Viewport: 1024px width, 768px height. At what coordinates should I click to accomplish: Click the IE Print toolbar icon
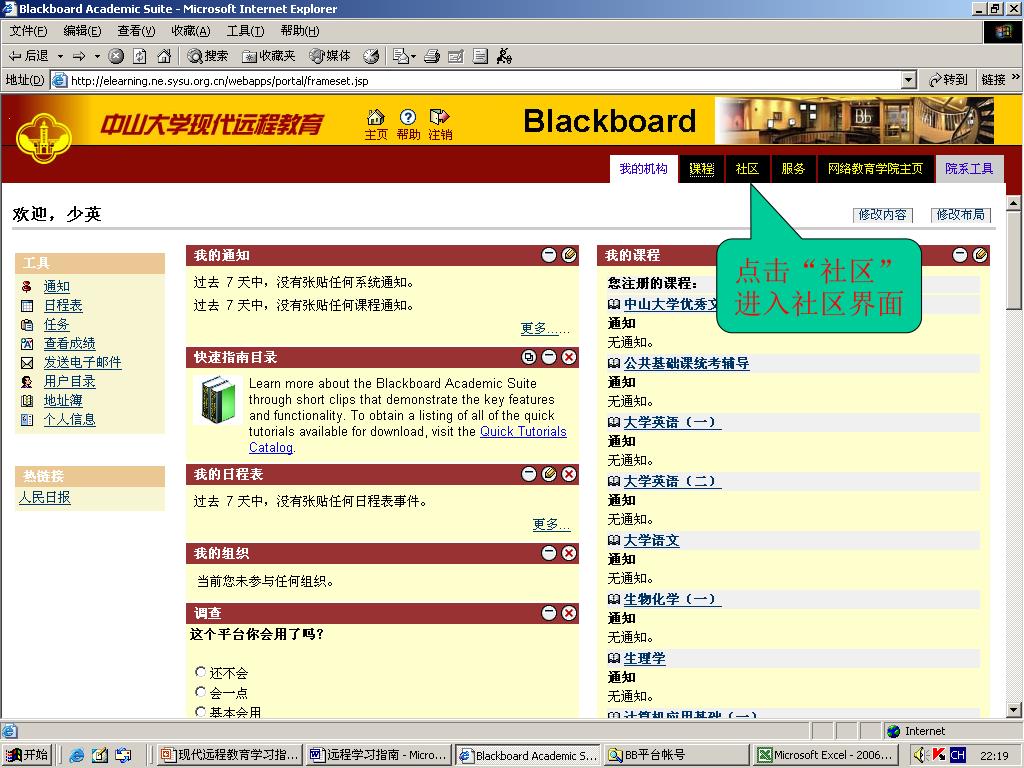432,56
